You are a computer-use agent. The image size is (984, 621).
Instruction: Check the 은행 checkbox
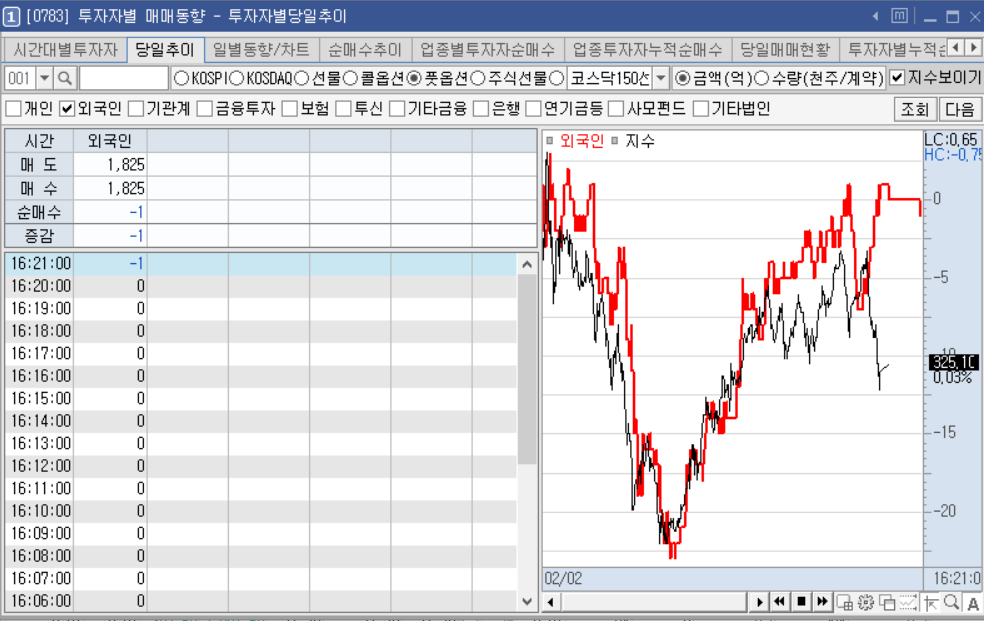481,109
